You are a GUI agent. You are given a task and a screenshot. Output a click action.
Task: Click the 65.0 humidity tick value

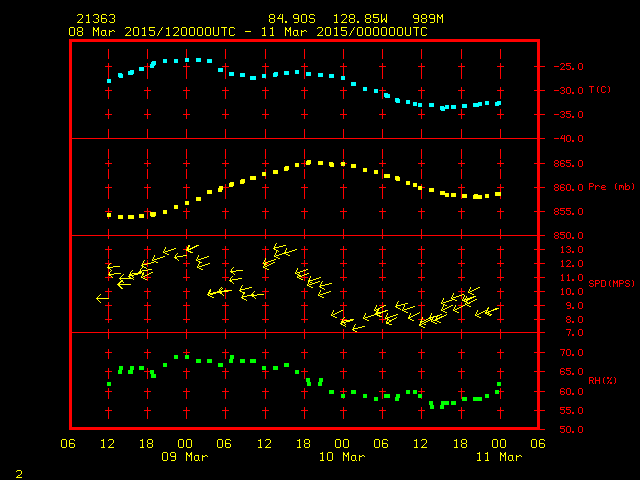pyautogui.click(x=571, y=372)
